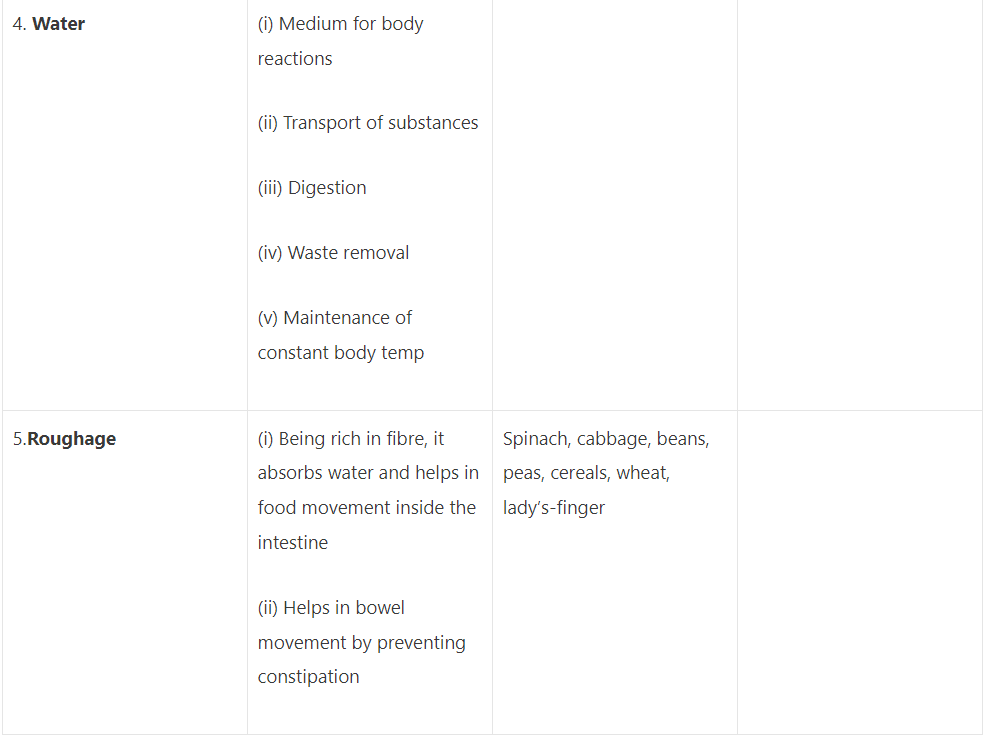Screen dimensions: 986x740
Task: Click the word "intestine" in Roughage row
Action: (x=292, y=543)
